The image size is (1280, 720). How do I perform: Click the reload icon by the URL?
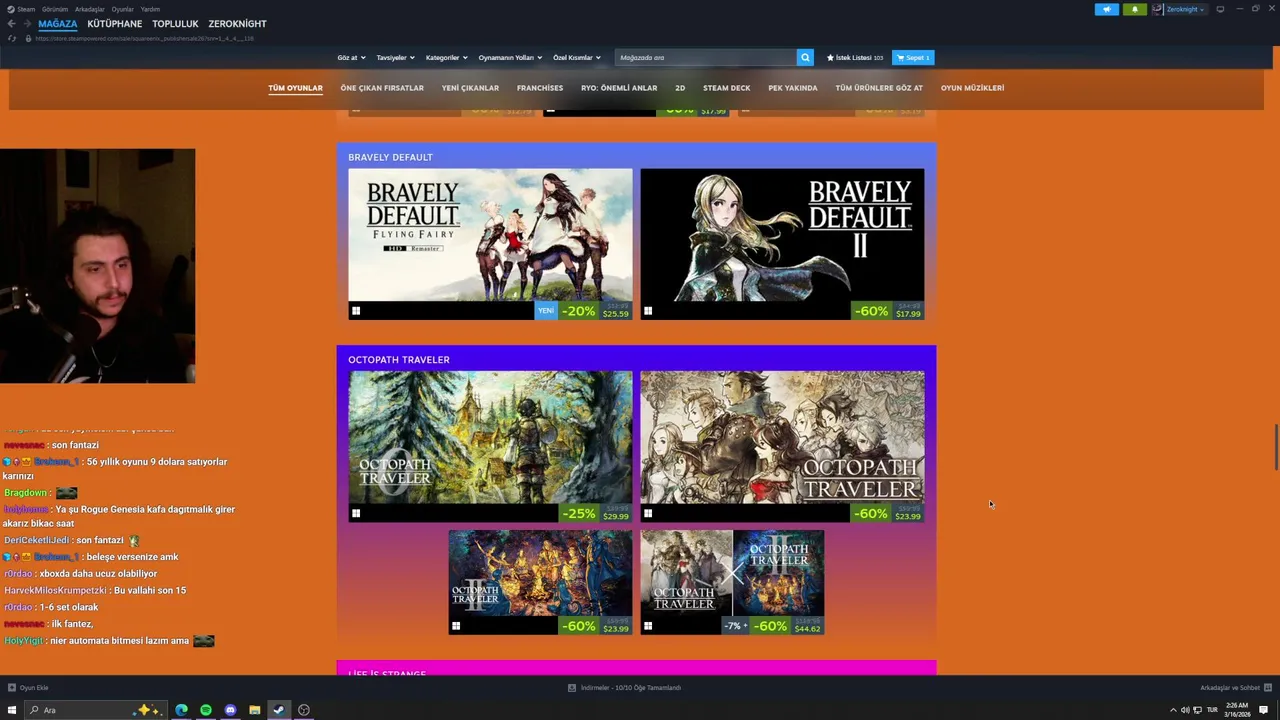pos(12,38)
